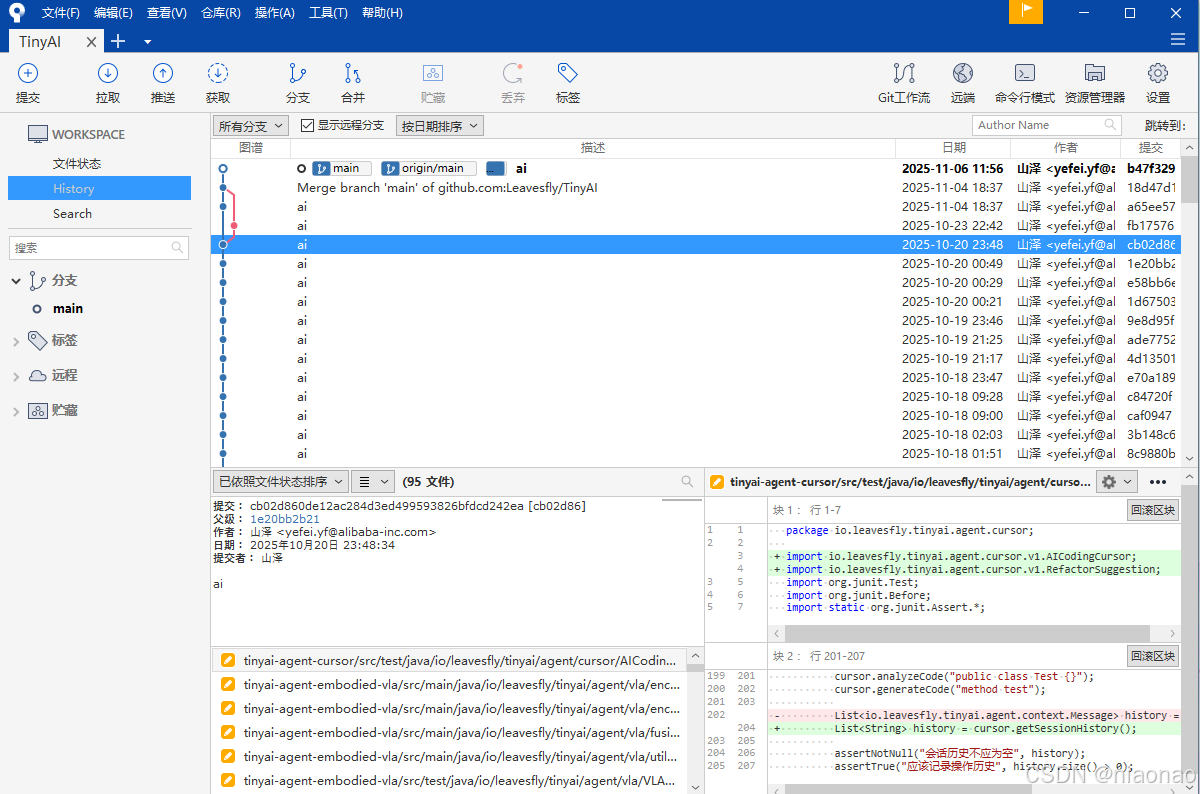Click 回滚区块 button for 块 2

[1153, 656]
